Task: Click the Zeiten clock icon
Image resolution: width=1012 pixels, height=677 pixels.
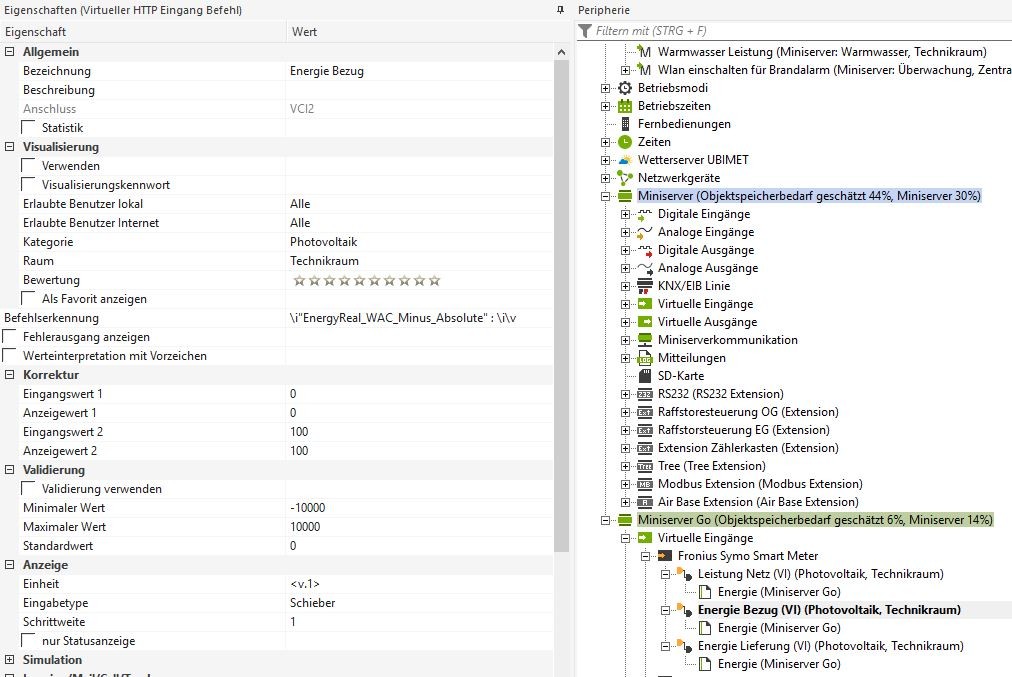Action: coord(626,142)
